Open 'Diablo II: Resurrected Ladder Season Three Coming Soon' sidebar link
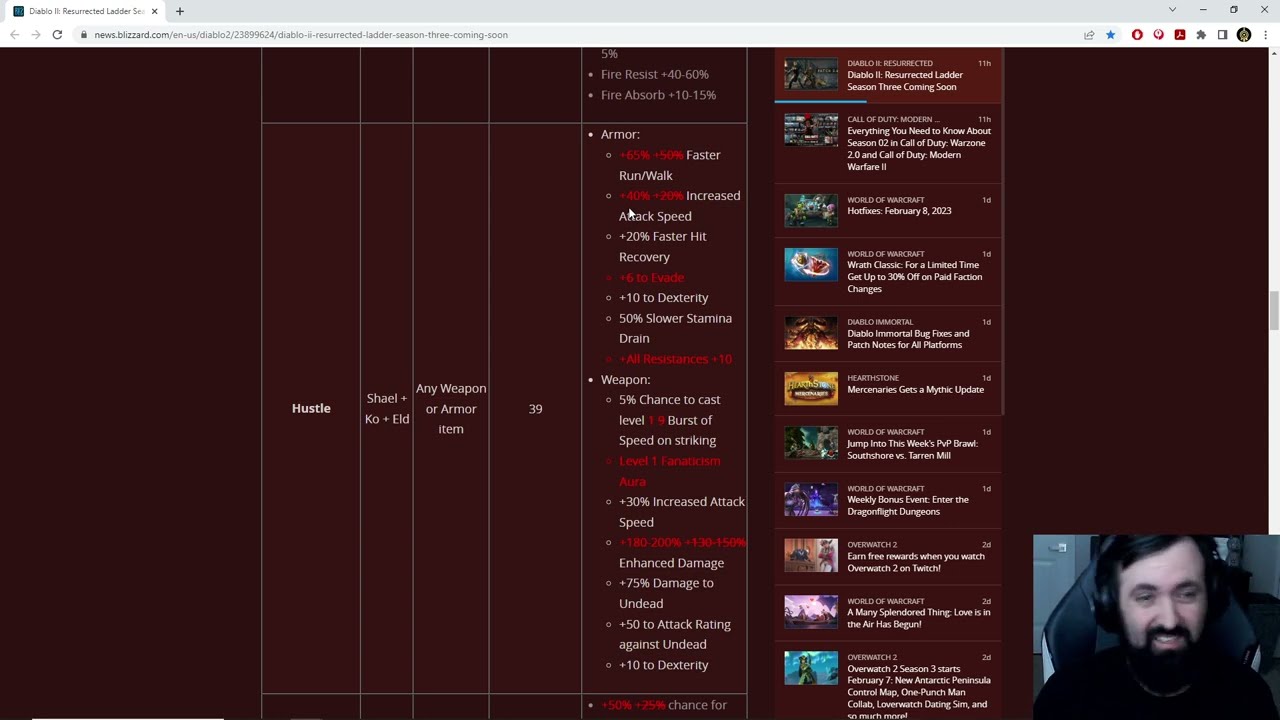 pos(905,81)
